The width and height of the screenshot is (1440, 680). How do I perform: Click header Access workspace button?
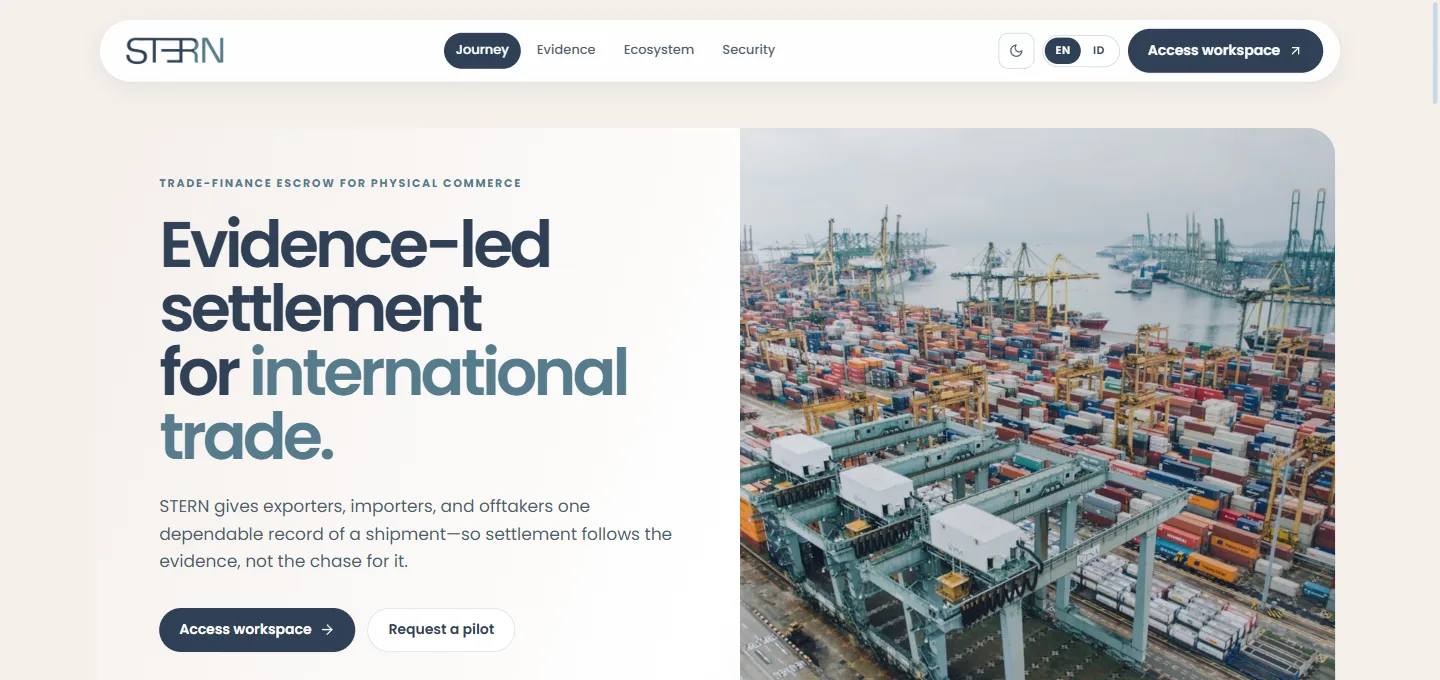pyautogui.click(x=1225, y=51)
